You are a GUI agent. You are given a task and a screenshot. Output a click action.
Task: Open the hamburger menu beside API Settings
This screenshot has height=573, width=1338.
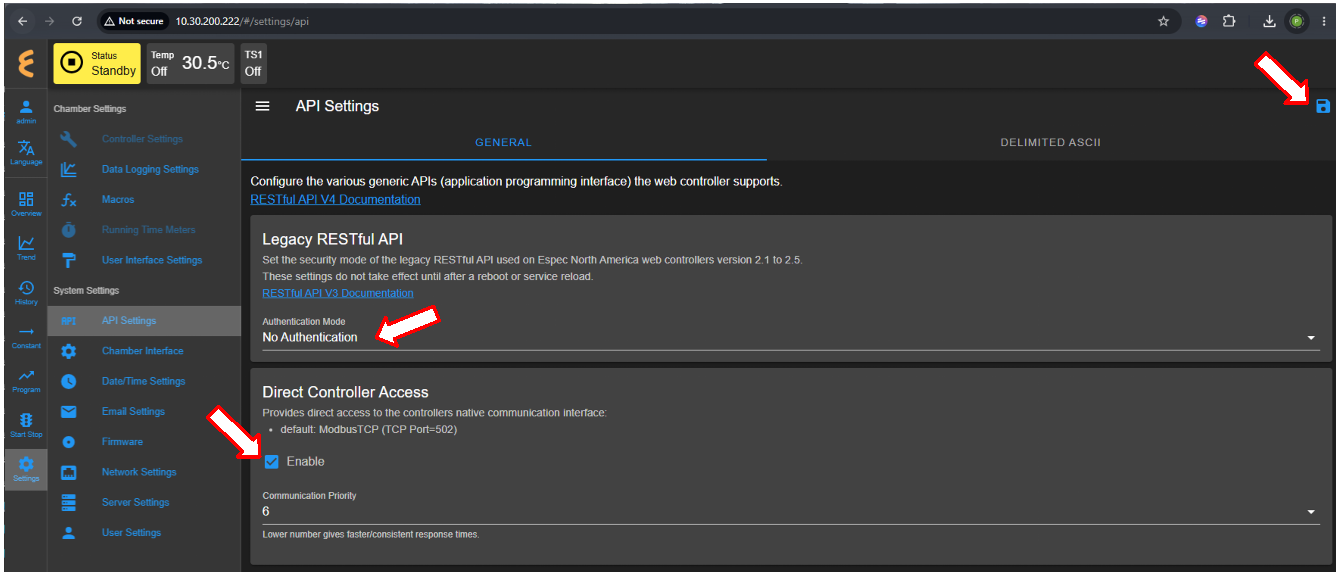[x=263, y=106]
